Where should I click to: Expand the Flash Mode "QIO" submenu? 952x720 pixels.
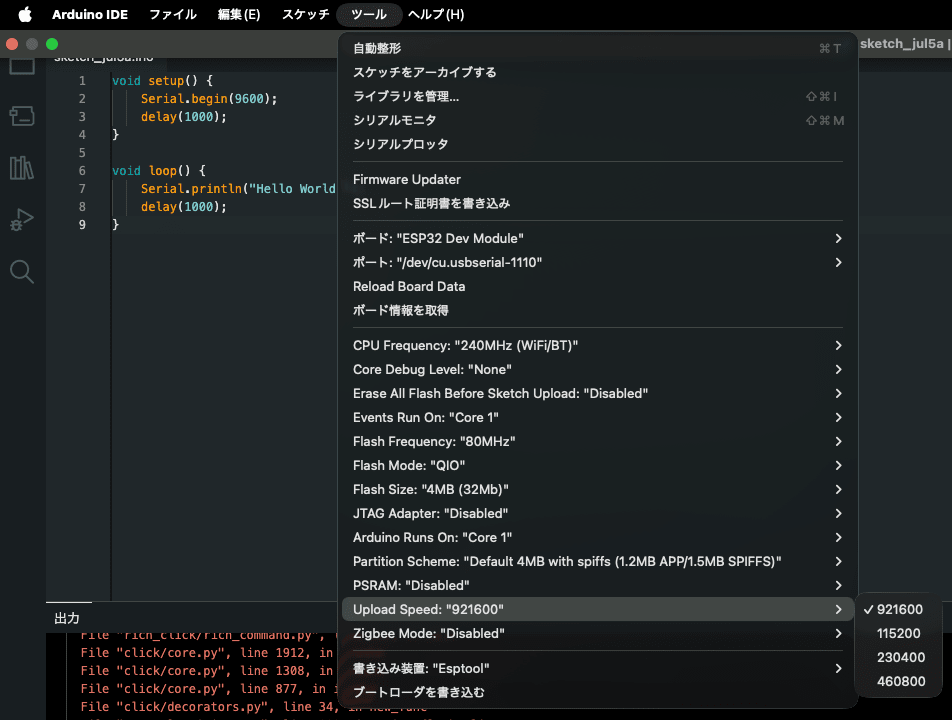click(x=598, y=465)
